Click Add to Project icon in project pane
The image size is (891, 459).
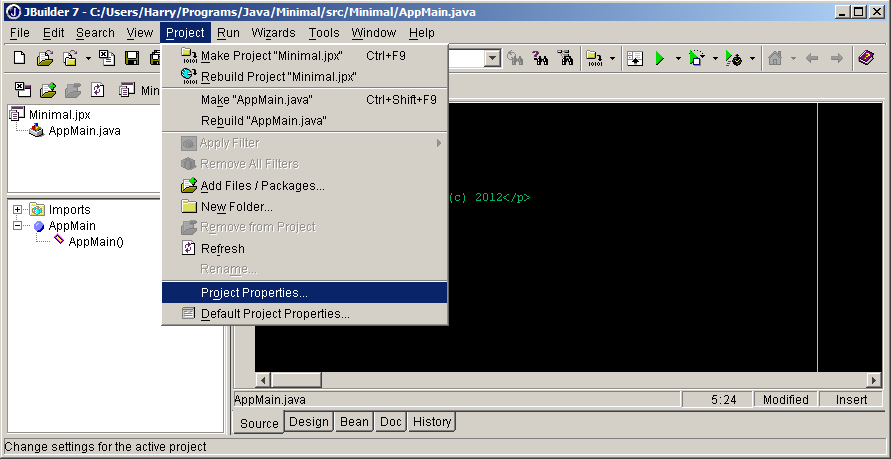click(x=48, y=90)
